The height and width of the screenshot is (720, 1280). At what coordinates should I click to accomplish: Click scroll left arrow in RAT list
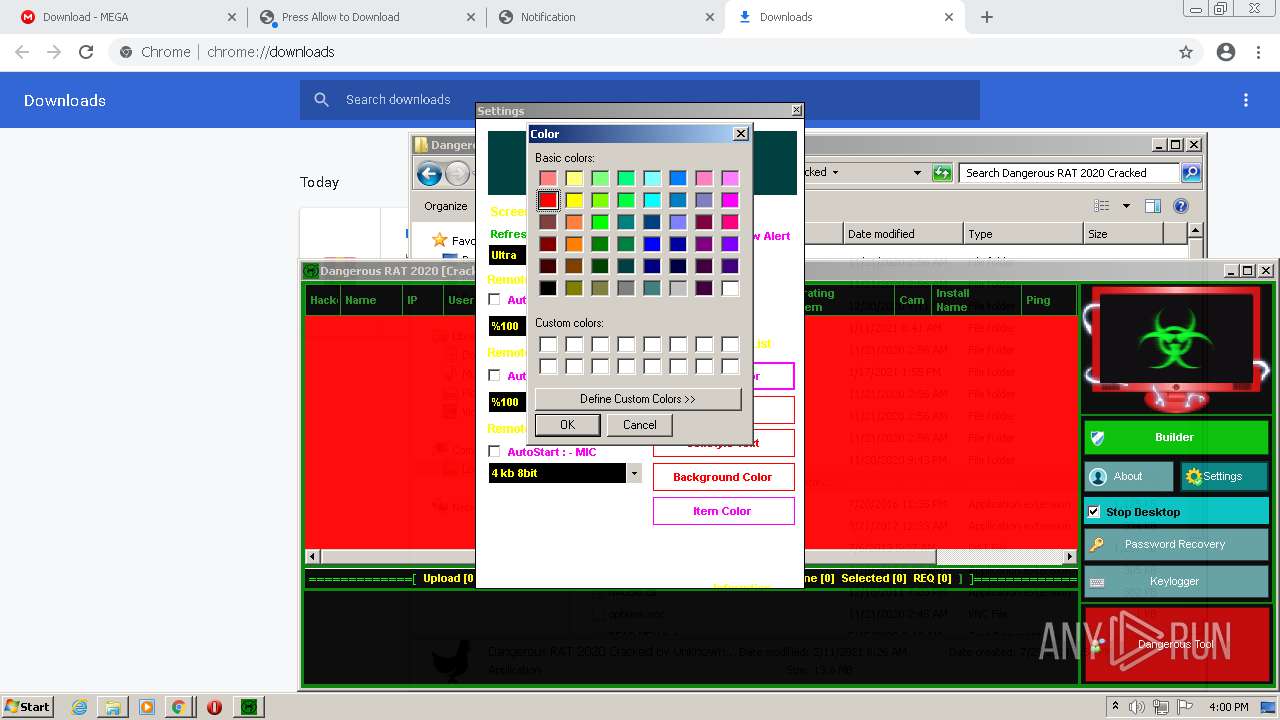[313, 556]
